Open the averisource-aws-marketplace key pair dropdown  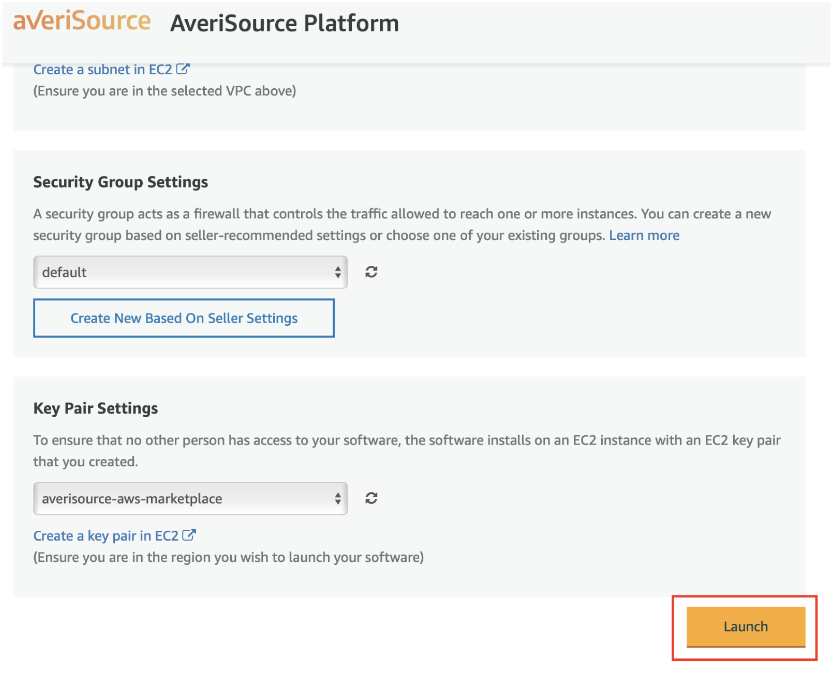coord(190,498)
